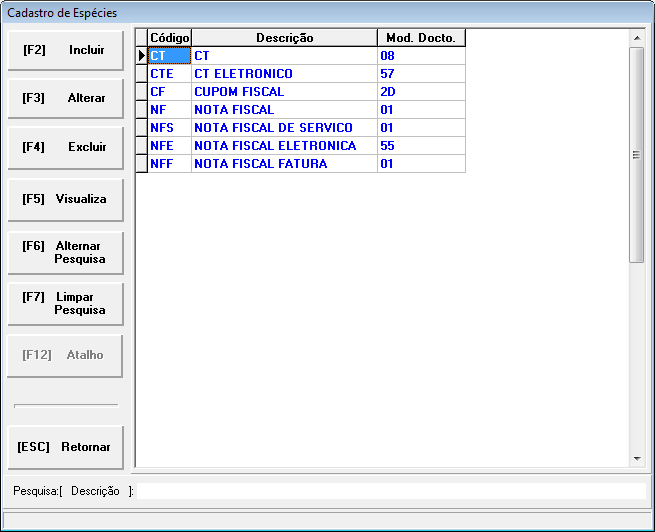Click the [F2] Incluir button
Screen dimensions: 655x532
point(64,50)
